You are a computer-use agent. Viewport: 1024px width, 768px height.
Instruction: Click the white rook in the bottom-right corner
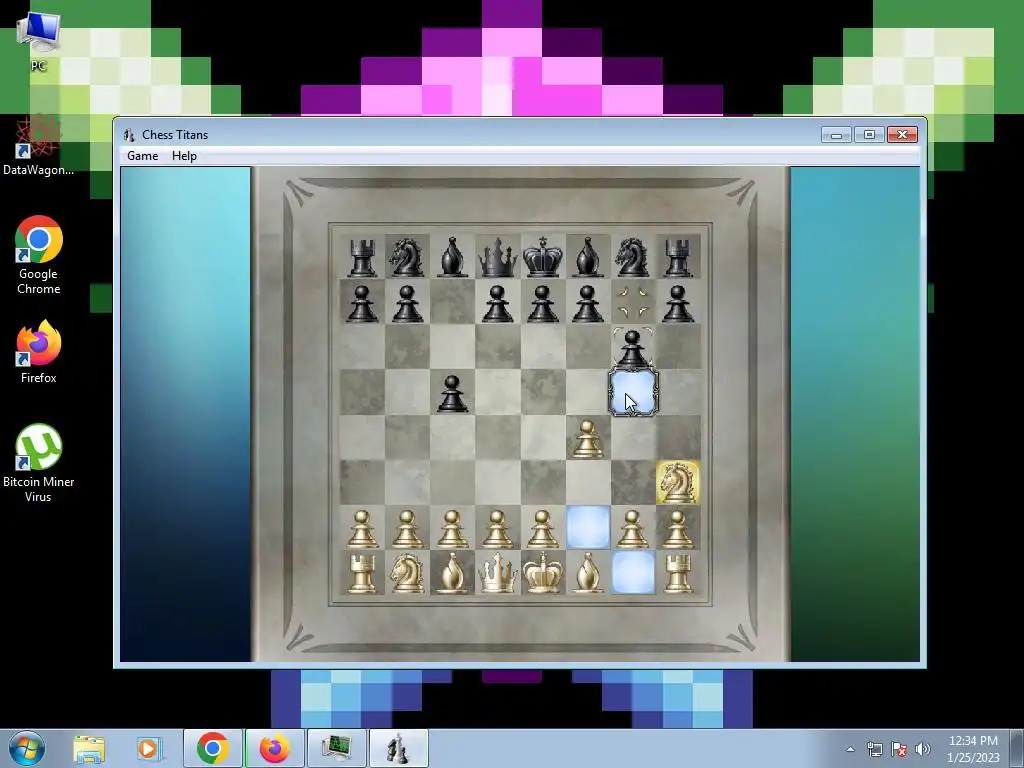[678, 573]
